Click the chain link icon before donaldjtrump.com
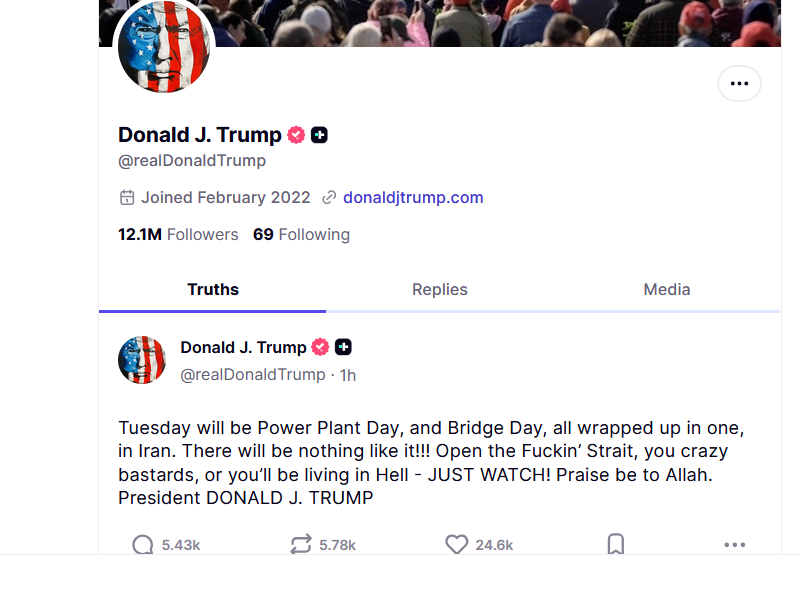 (x=329, y=197)
